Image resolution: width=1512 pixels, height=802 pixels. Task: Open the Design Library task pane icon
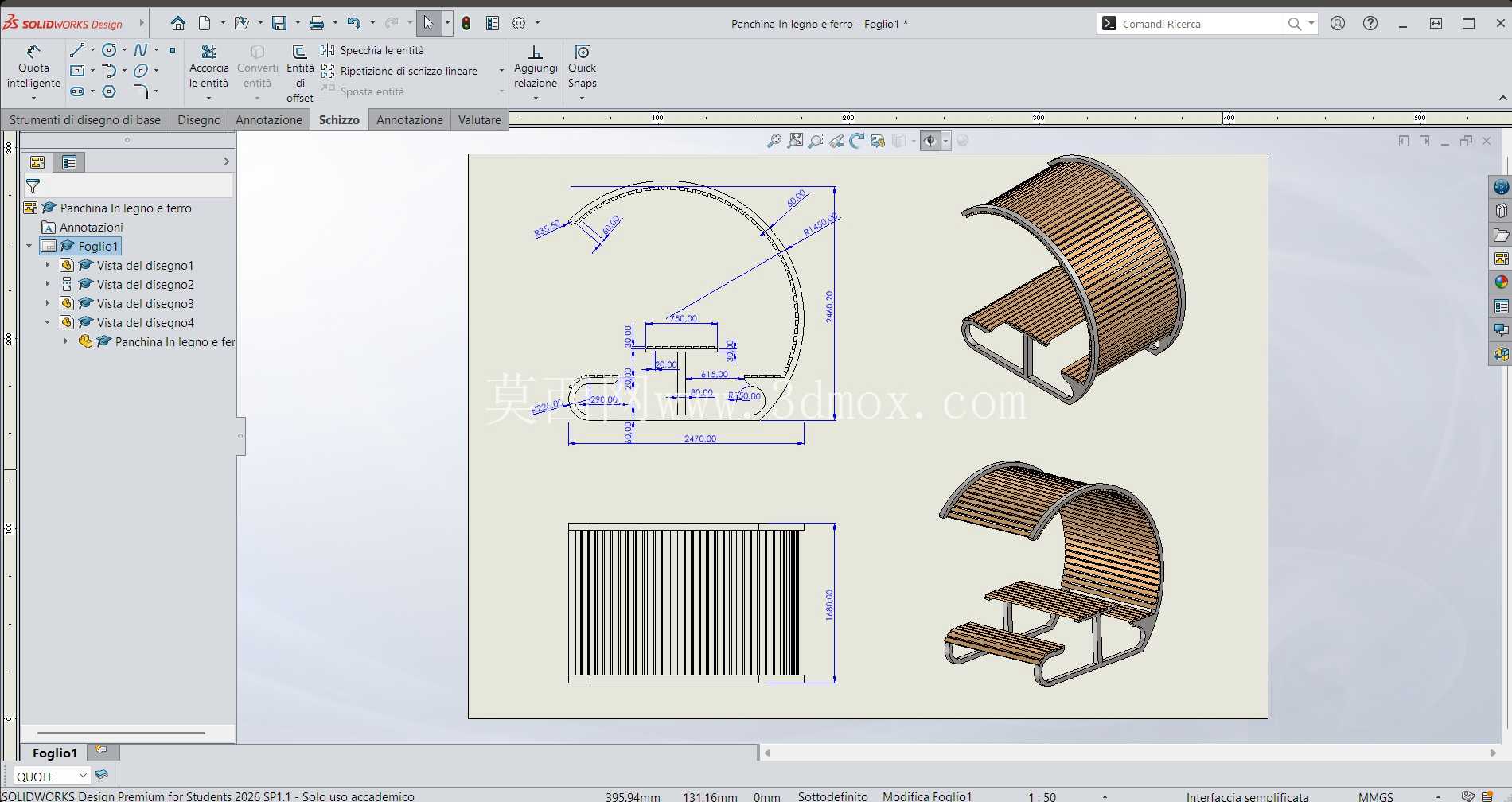pyautogui.click(x=1501, y=211)
